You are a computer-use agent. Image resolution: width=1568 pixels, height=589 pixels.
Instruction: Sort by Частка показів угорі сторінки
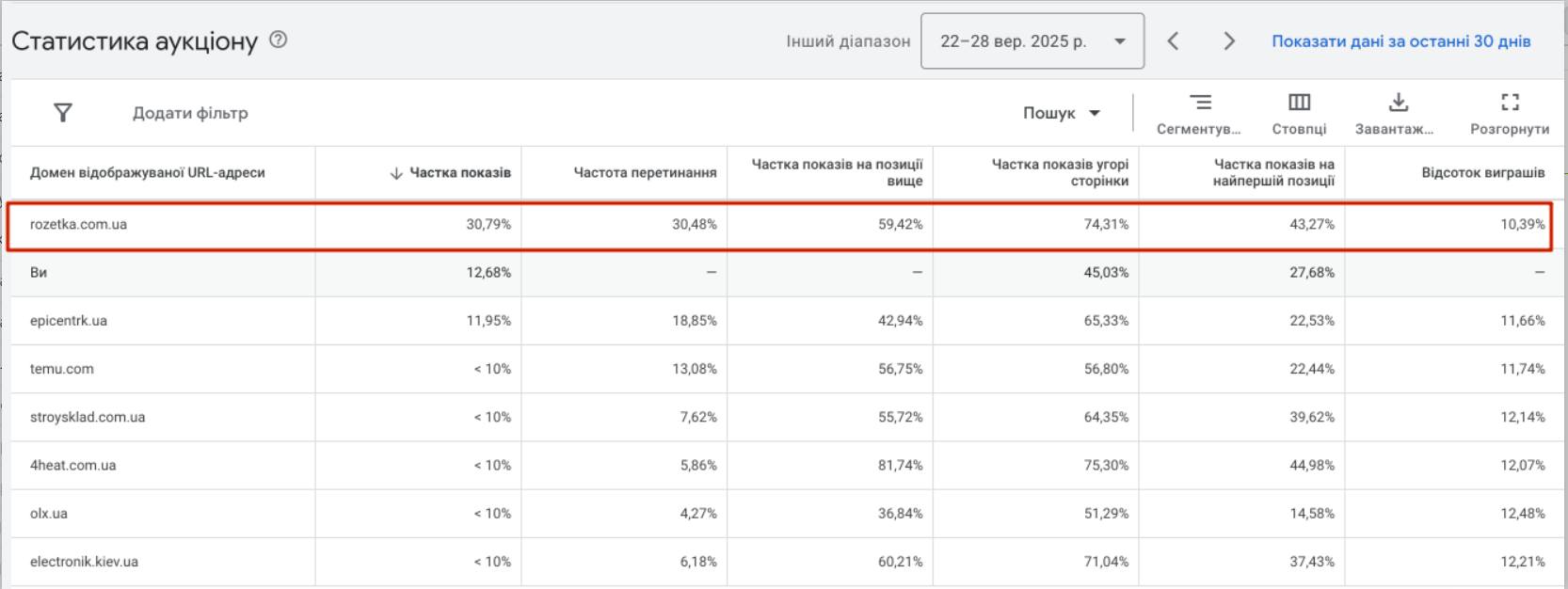pyautogui.click(x=1060, y=172)
